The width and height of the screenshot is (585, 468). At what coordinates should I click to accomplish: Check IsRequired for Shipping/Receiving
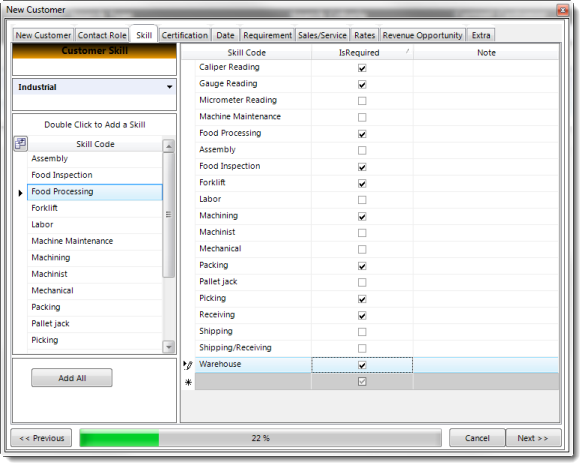(x=362, y=349)
